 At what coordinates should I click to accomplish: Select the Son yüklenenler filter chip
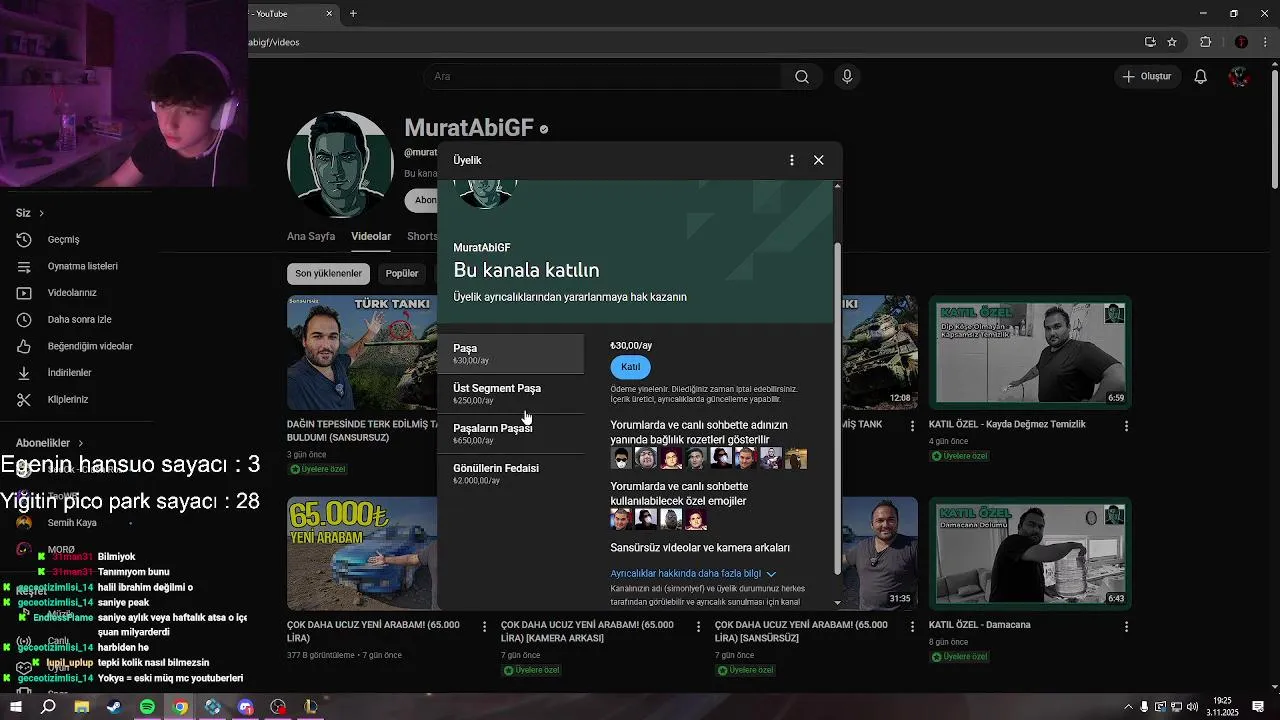tap(328, 274)
